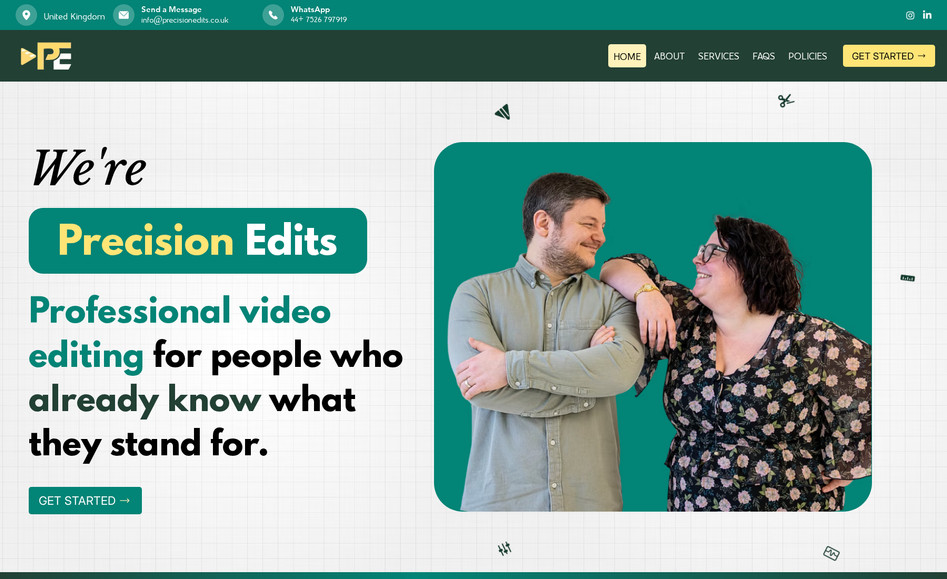947x579 pixels.
Task: Click the audio sliders decorative icon
Action: coord(505,548)
